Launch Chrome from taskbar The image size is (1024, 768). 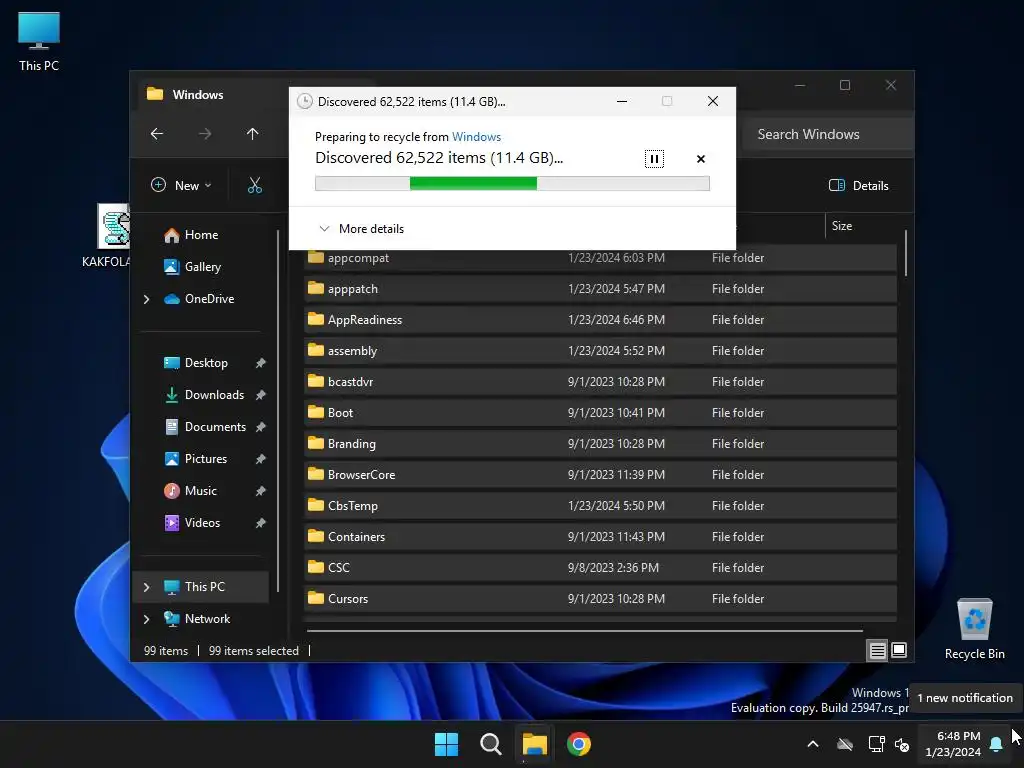click(579, 744)
